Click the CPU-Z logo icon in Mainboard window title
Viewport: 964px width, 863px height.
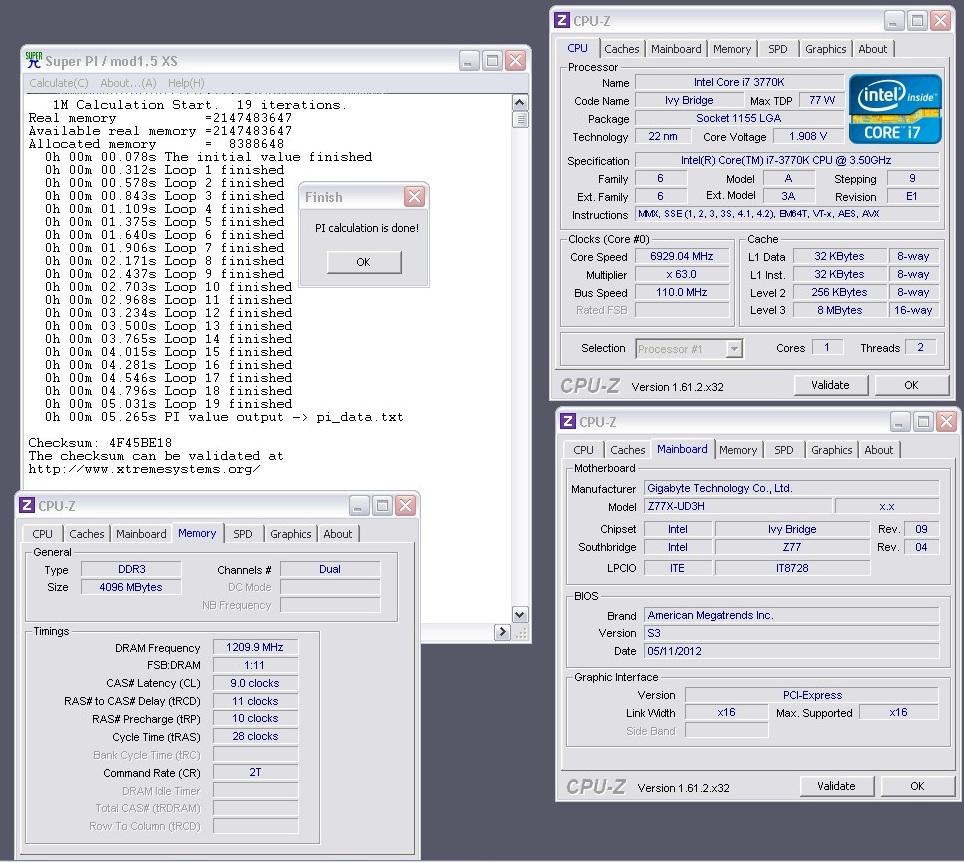click(x=567, y=421)
